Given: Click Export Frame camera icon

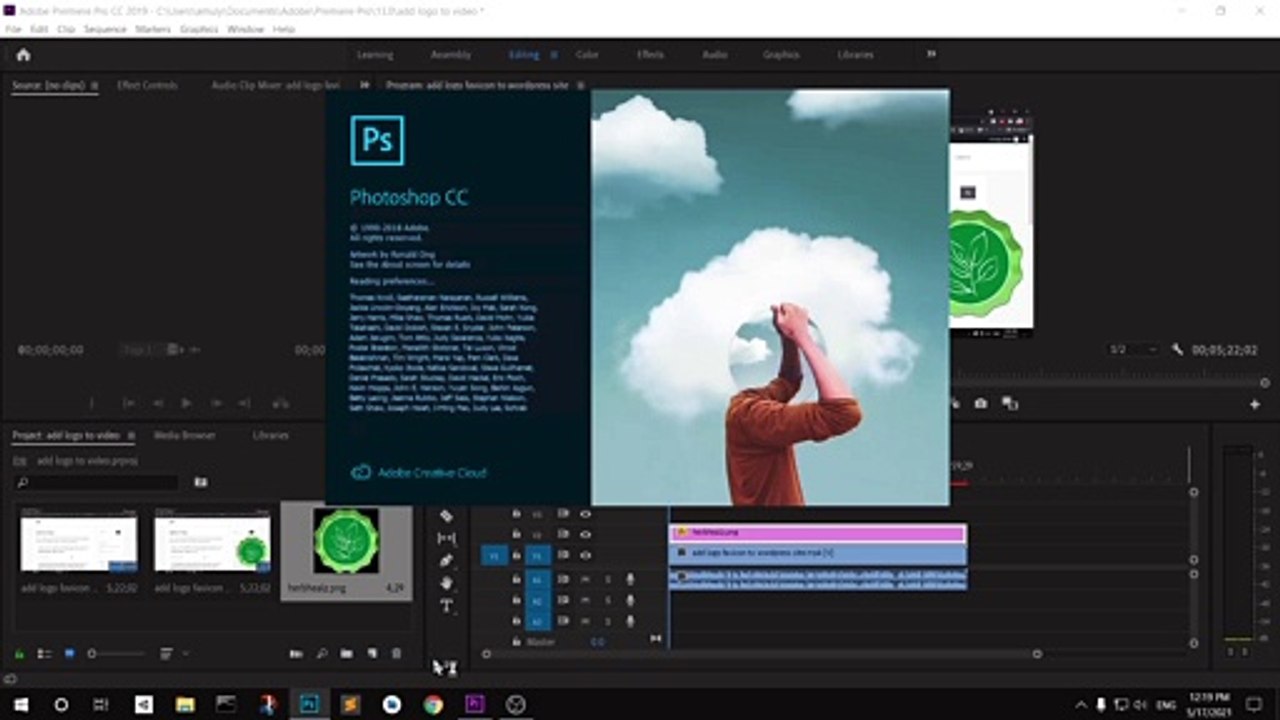Looking at the screenshot, I should tap(981, 404).
